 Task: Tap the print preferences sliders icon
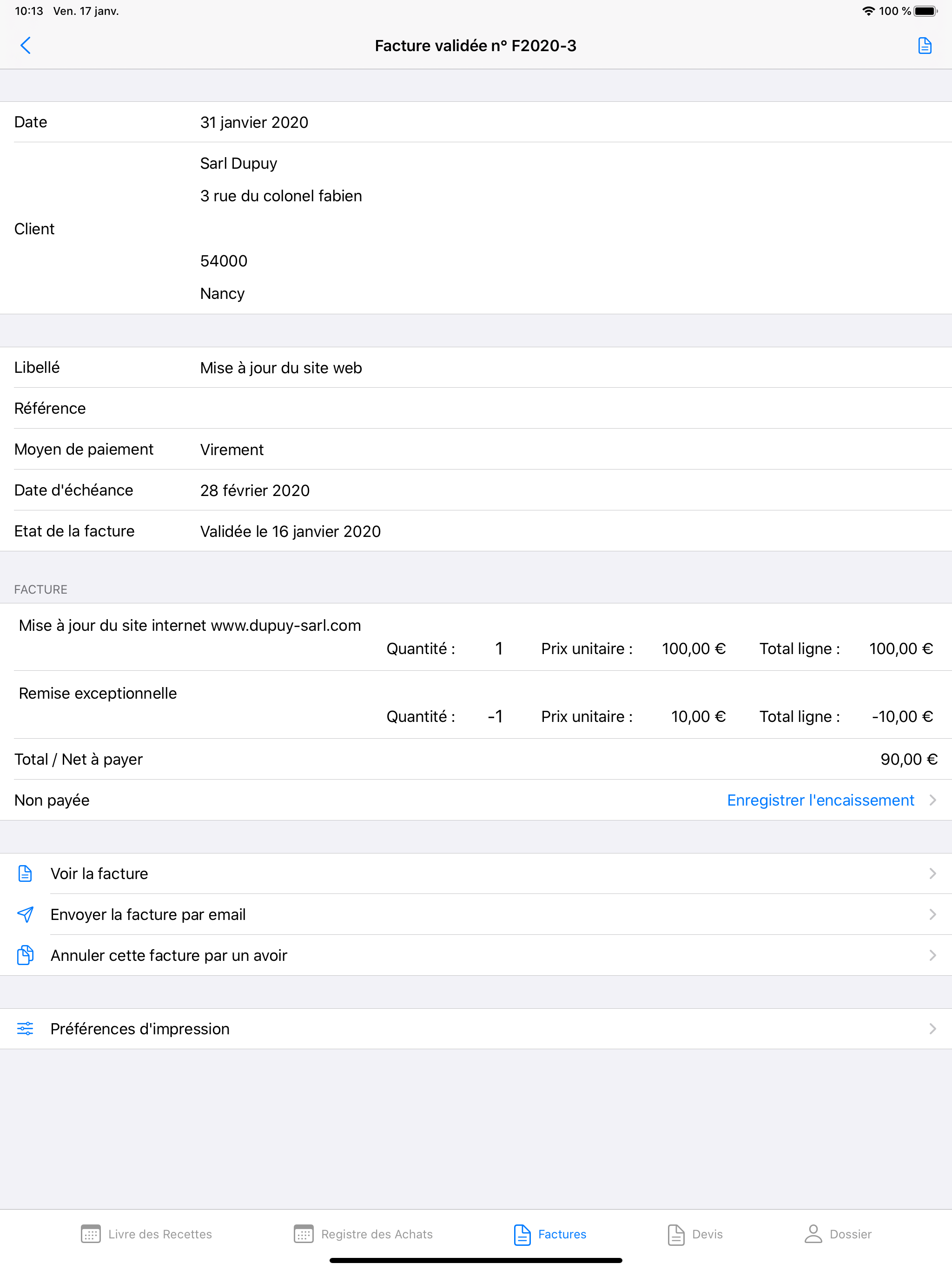25,1028
